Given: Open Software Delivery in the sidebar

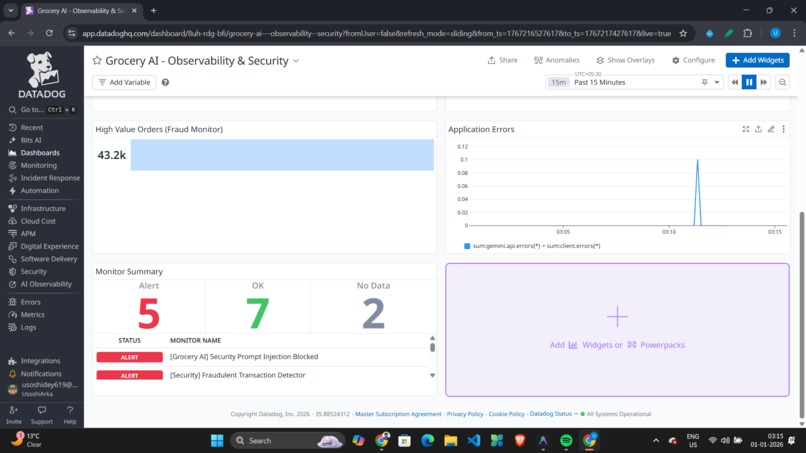Looking at the screenshot, I should (48, 259).
